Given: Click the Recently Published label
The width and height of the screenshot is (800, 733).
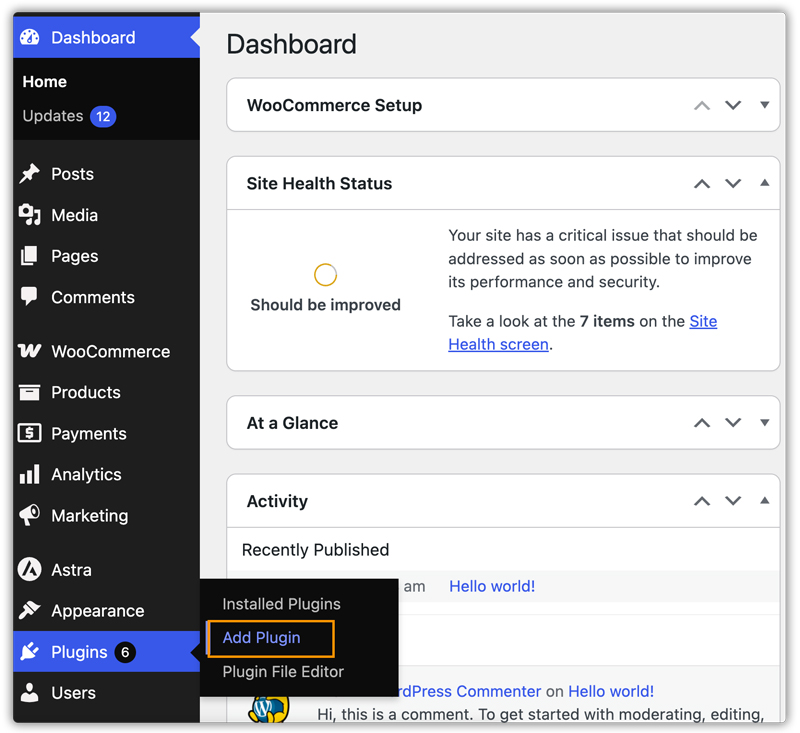Looking at the screenshot, I should point(315,549).
